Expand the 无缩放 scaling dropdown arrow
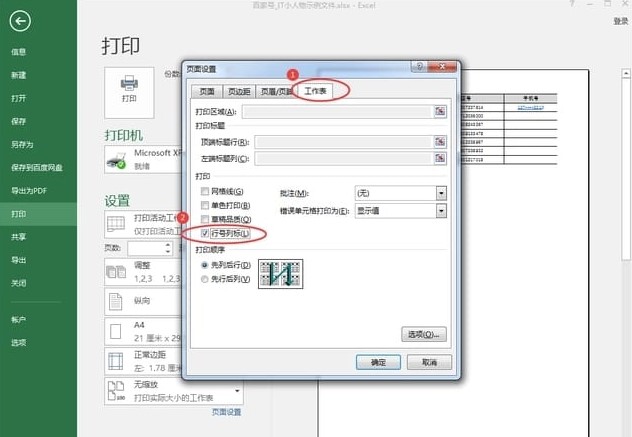The height and width of the screenshot is (437, 632). click(237, 391)
